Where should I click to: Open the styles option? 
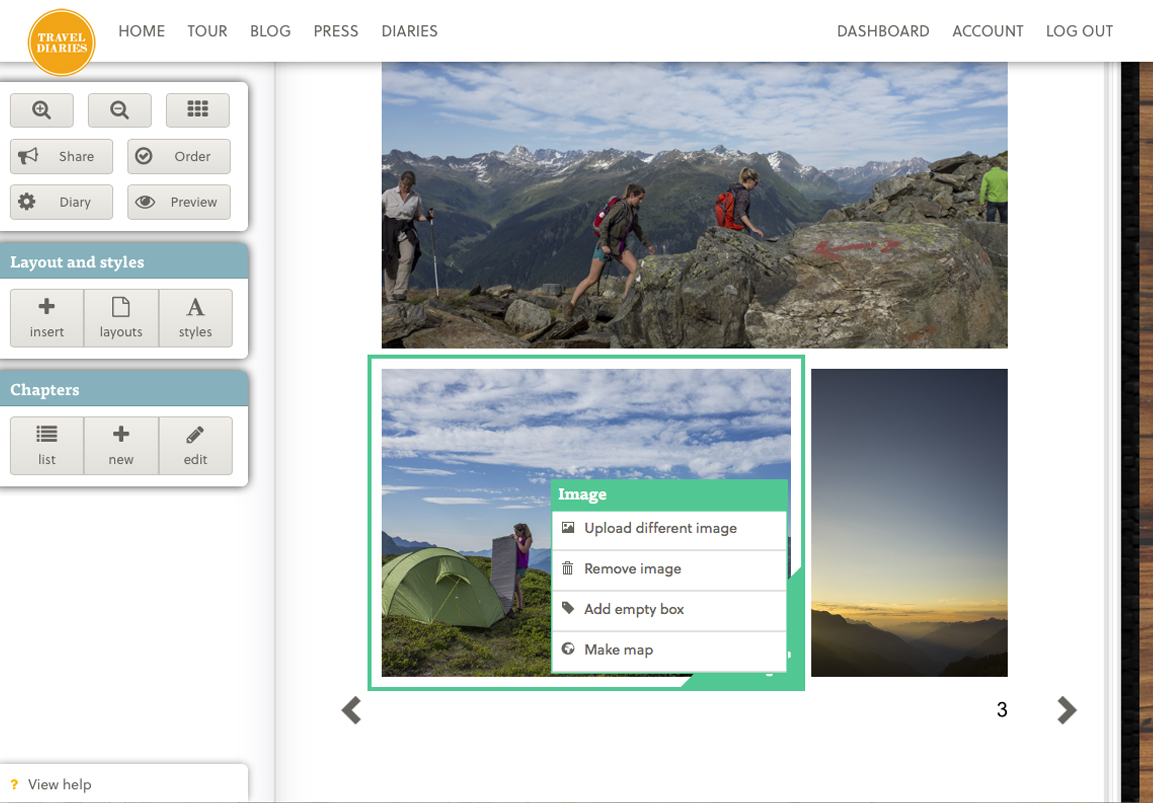(196, 318)
